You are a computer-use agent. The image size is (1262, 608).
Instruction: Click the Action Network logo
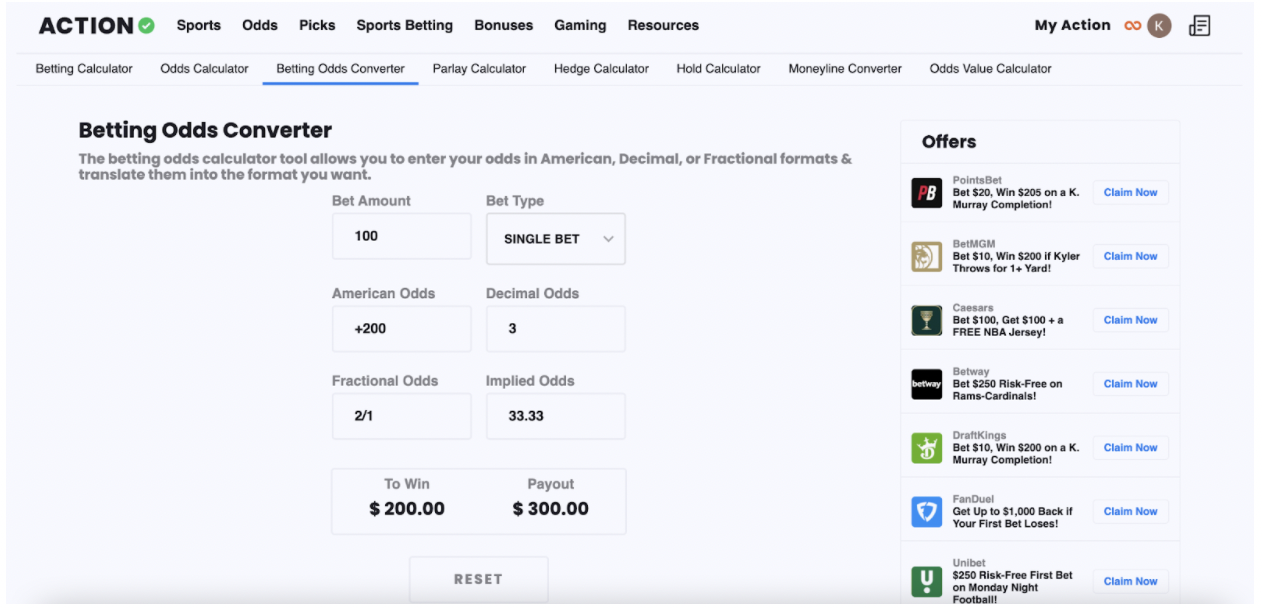click(x=96, y=26)
